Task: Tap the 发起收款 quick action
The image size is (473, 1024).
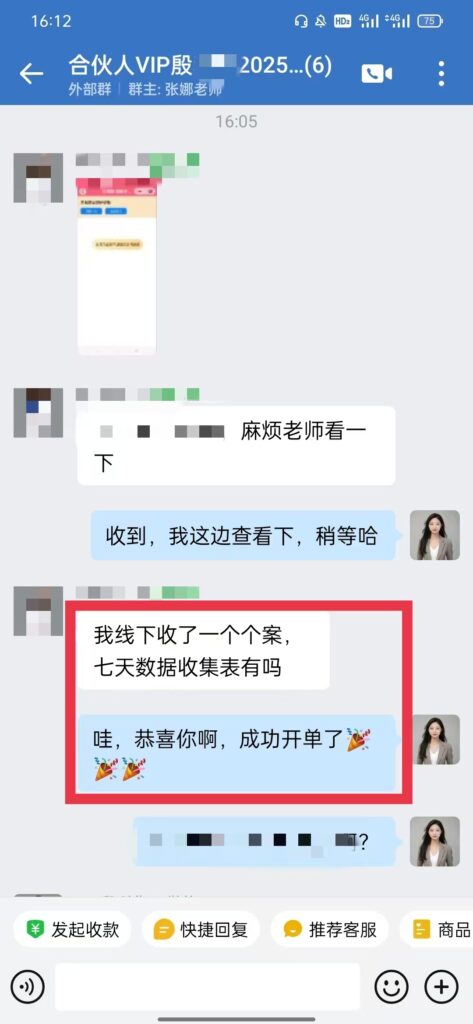Action: click(x=72, y=929)
